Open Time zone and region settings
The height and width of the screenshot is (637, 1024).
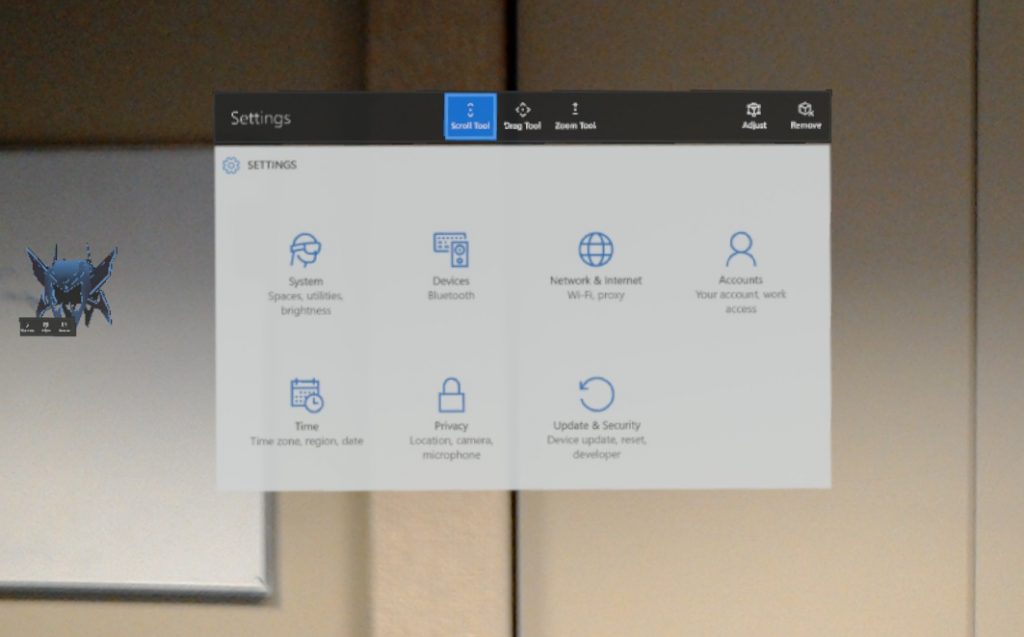306,412
